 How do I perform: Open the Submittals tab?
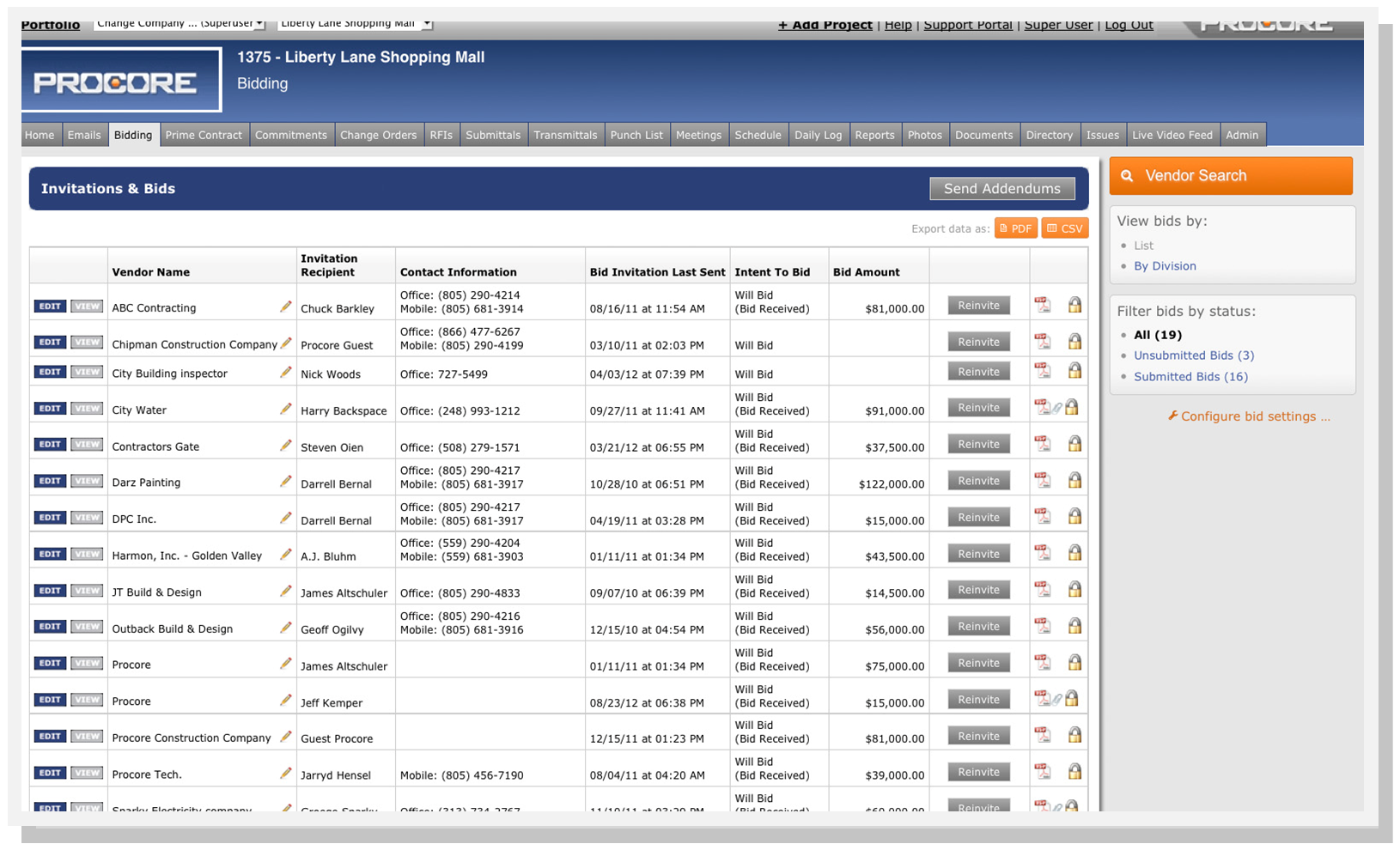493,135
